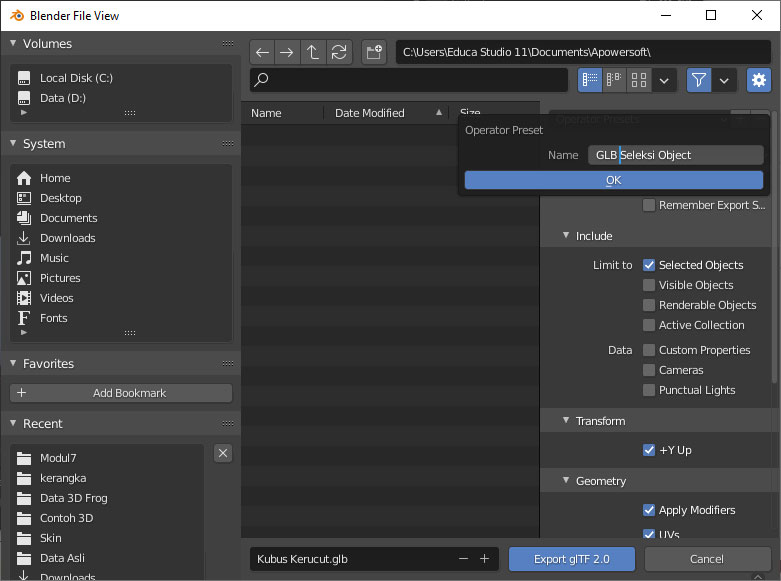The width and height of the screenshot is (781, 581).
Task: Enable Remember Export Settings checkbox
Action: click(x=649, y=205)
